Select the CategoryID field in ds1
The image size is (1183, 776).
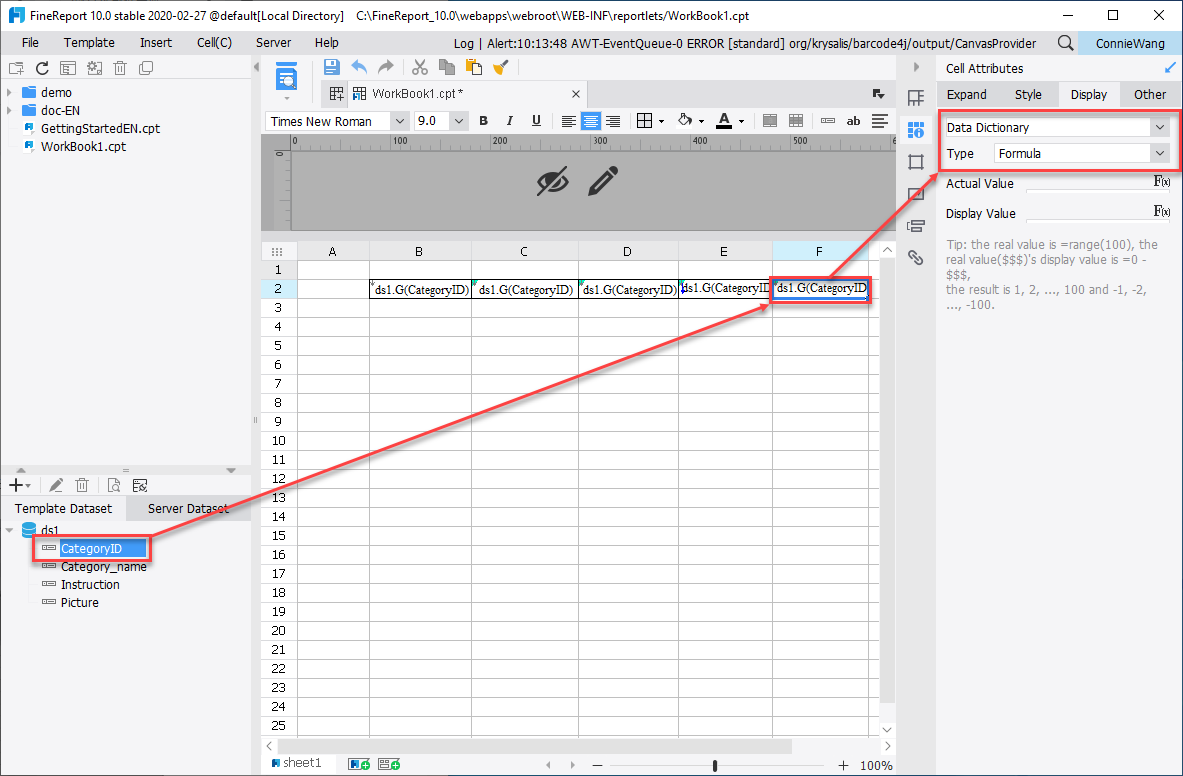tap(93, 548)
